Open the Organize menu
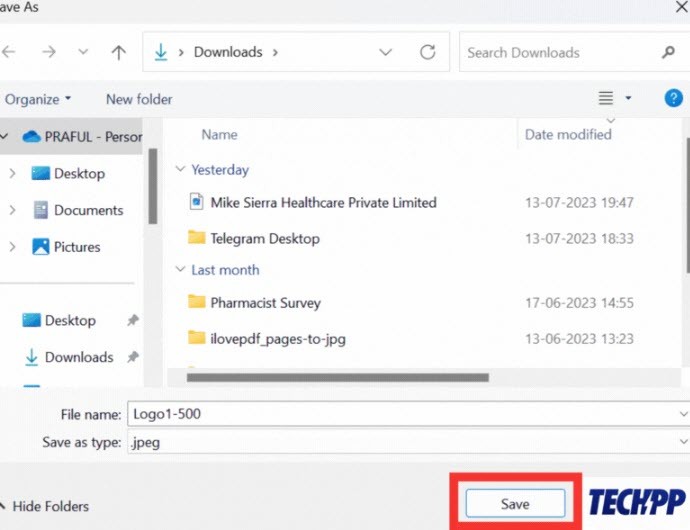The image size is (690, 530). (x=38, y=99)
